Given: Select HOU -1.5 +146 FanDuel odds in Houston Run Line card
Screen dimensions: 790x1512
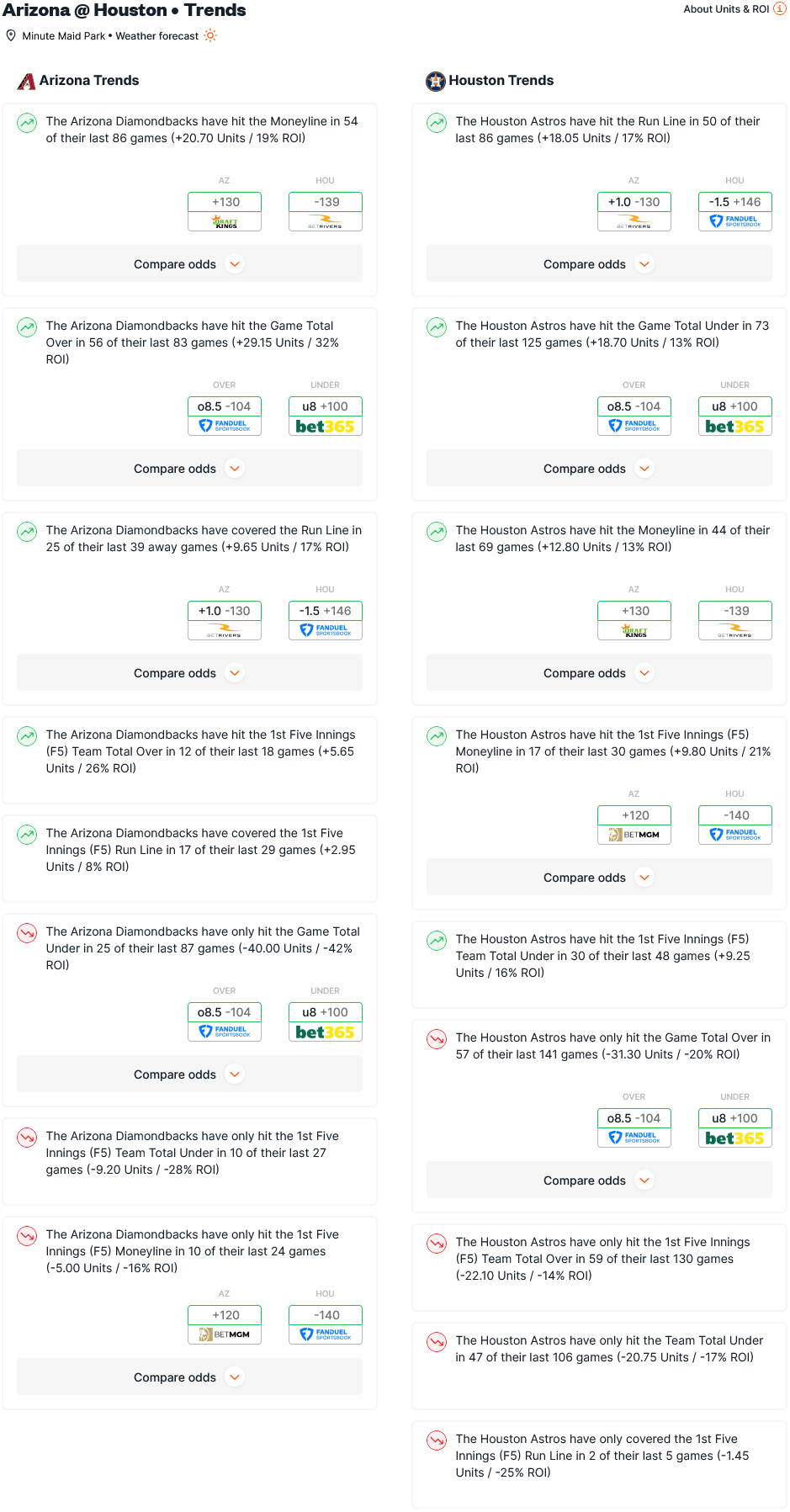Looking at the screenshot, I should pos(734,210).
